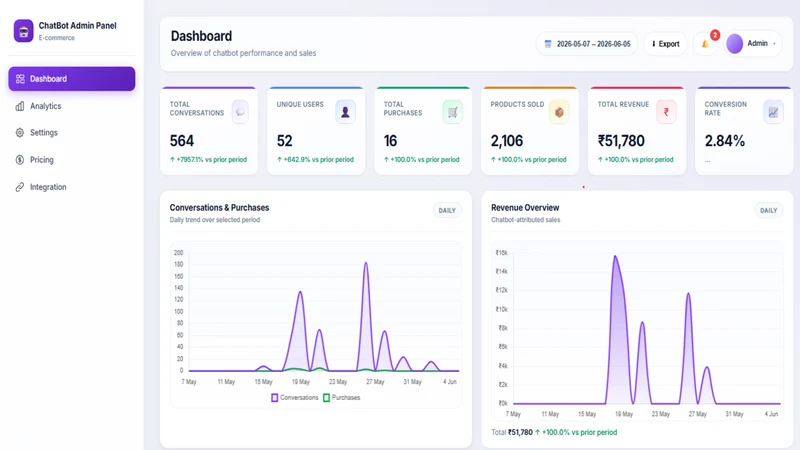Click the rupee icon on Total Revenue card

click(x=666, y=112)
